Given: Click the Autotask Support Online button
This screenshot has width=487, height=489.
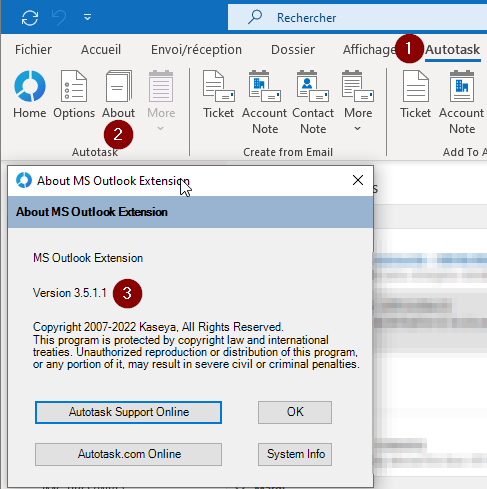Looking at the screenshot, I should click(x=128, y=412).
